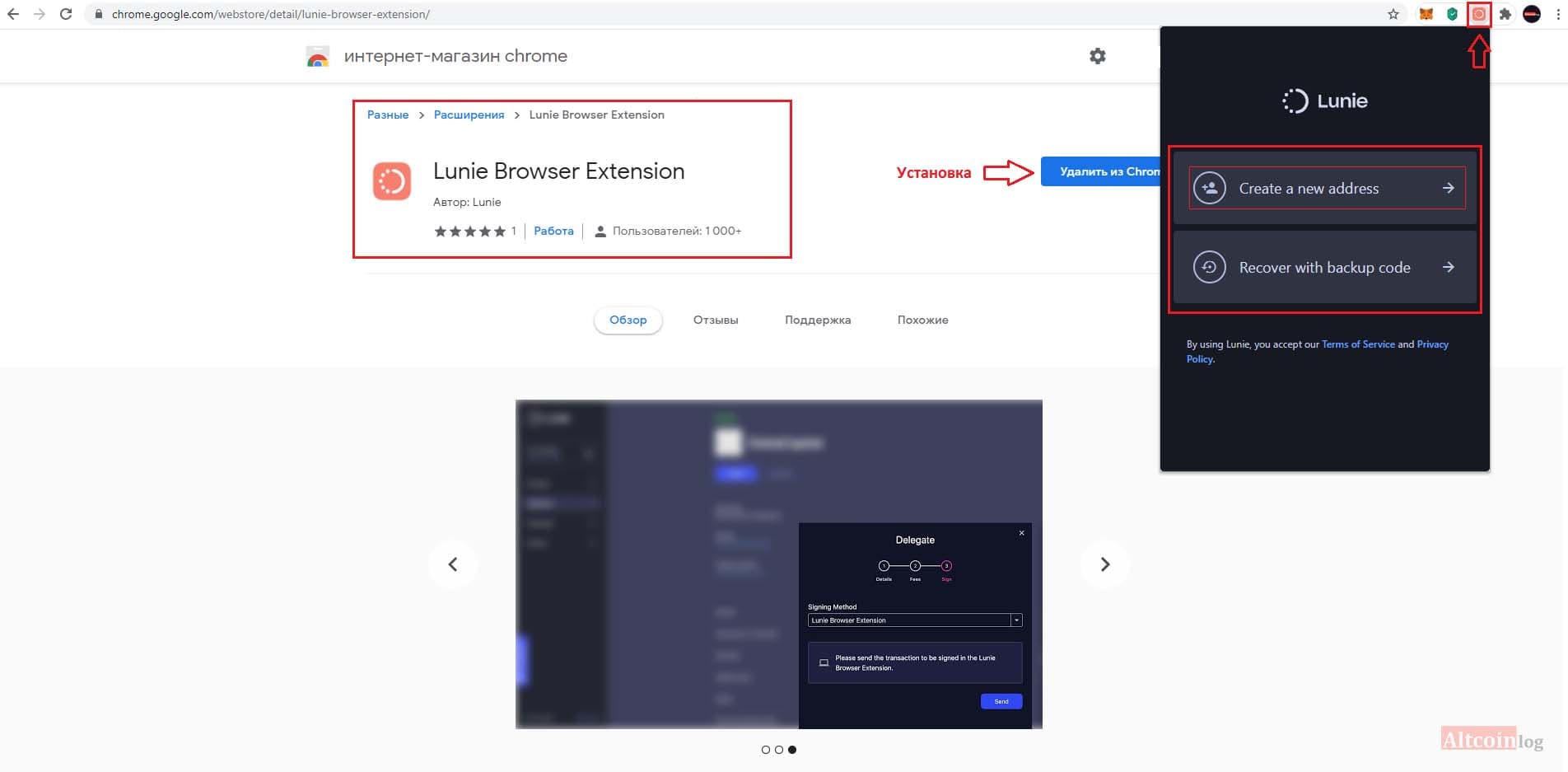Click the Автор: Lunie text
The width and height of the screenshot is (1568, 772).
click(467, 202)
